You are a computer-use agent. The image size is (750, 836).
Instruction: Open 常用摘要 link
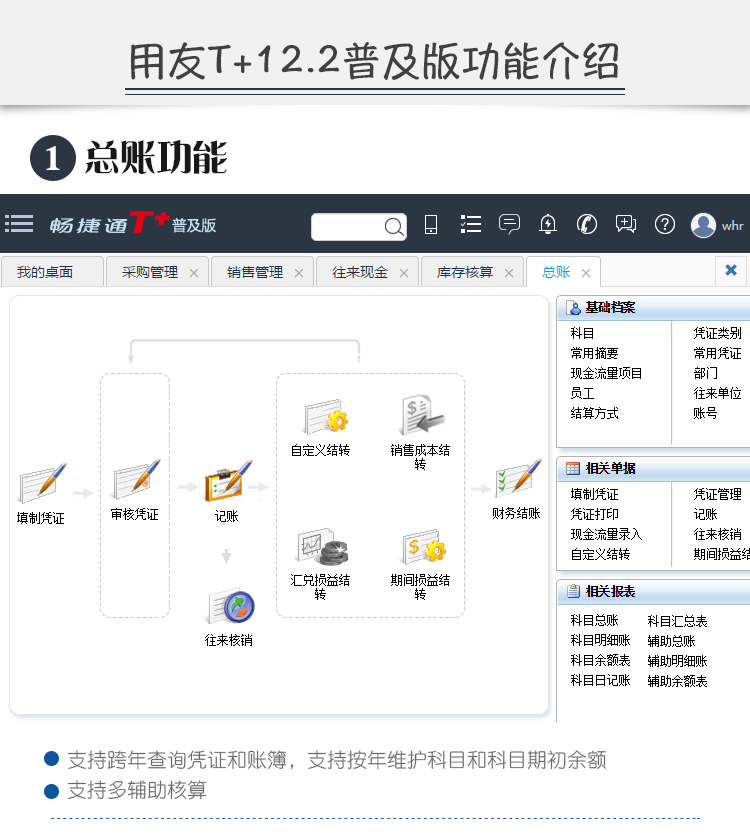click(594, 353)
